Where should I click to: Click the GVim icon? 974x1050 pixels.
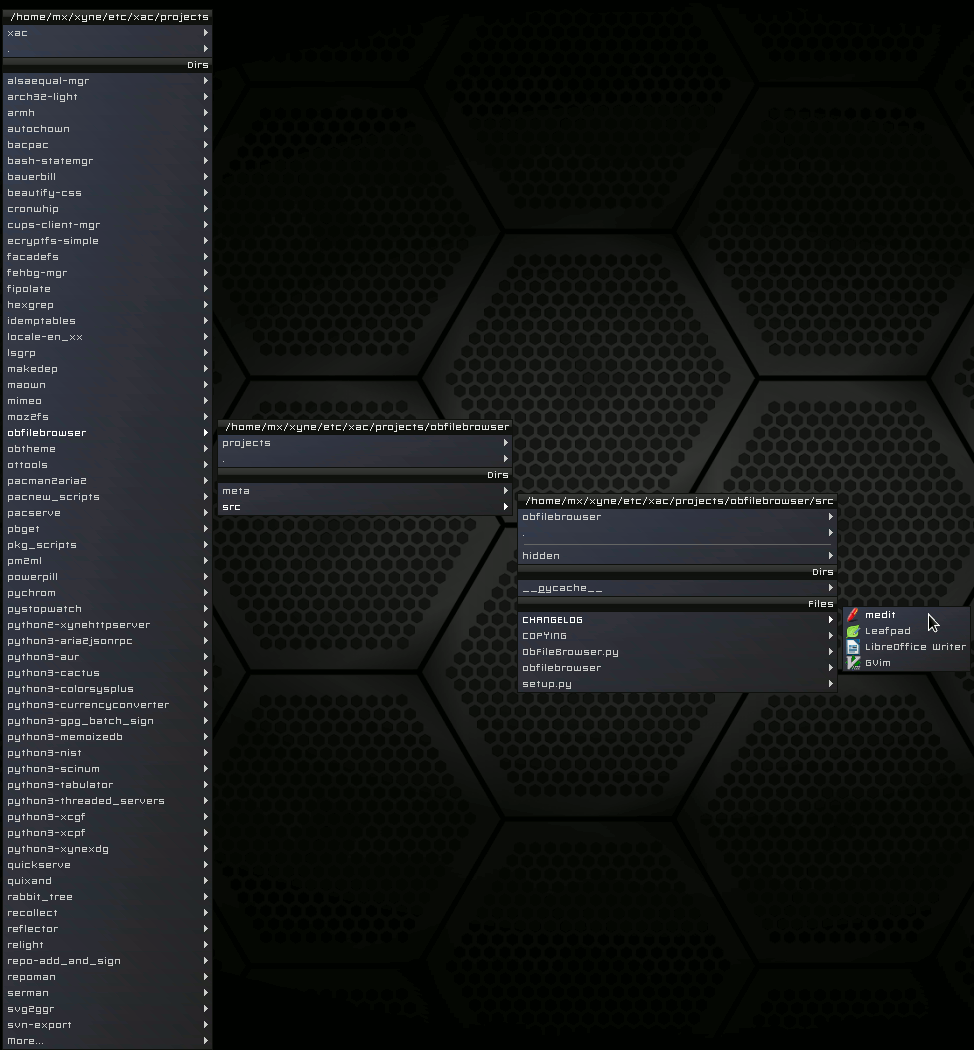tap(853, 663)
